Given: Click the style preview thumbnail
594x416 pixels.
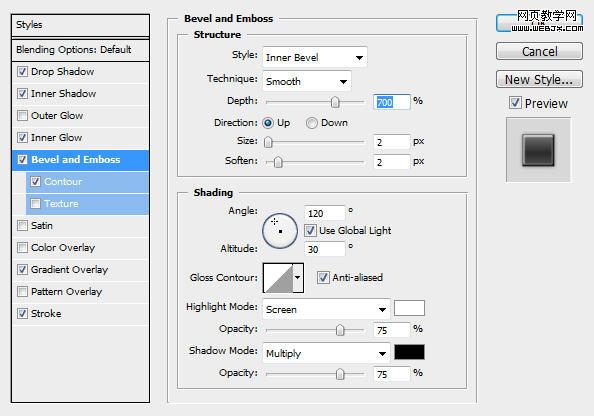Looking at the screenshot, I should point(538,150).
